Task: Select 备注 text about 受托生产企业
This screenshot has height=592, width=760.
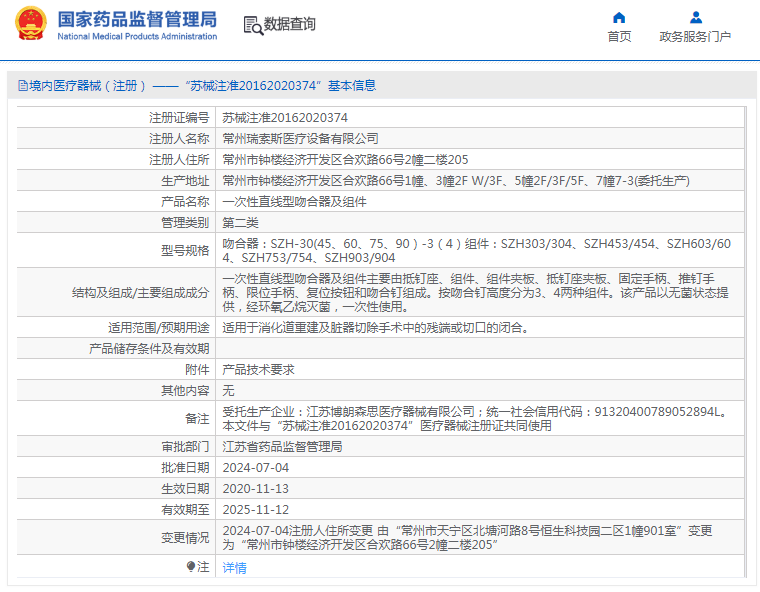Action: 476,418
